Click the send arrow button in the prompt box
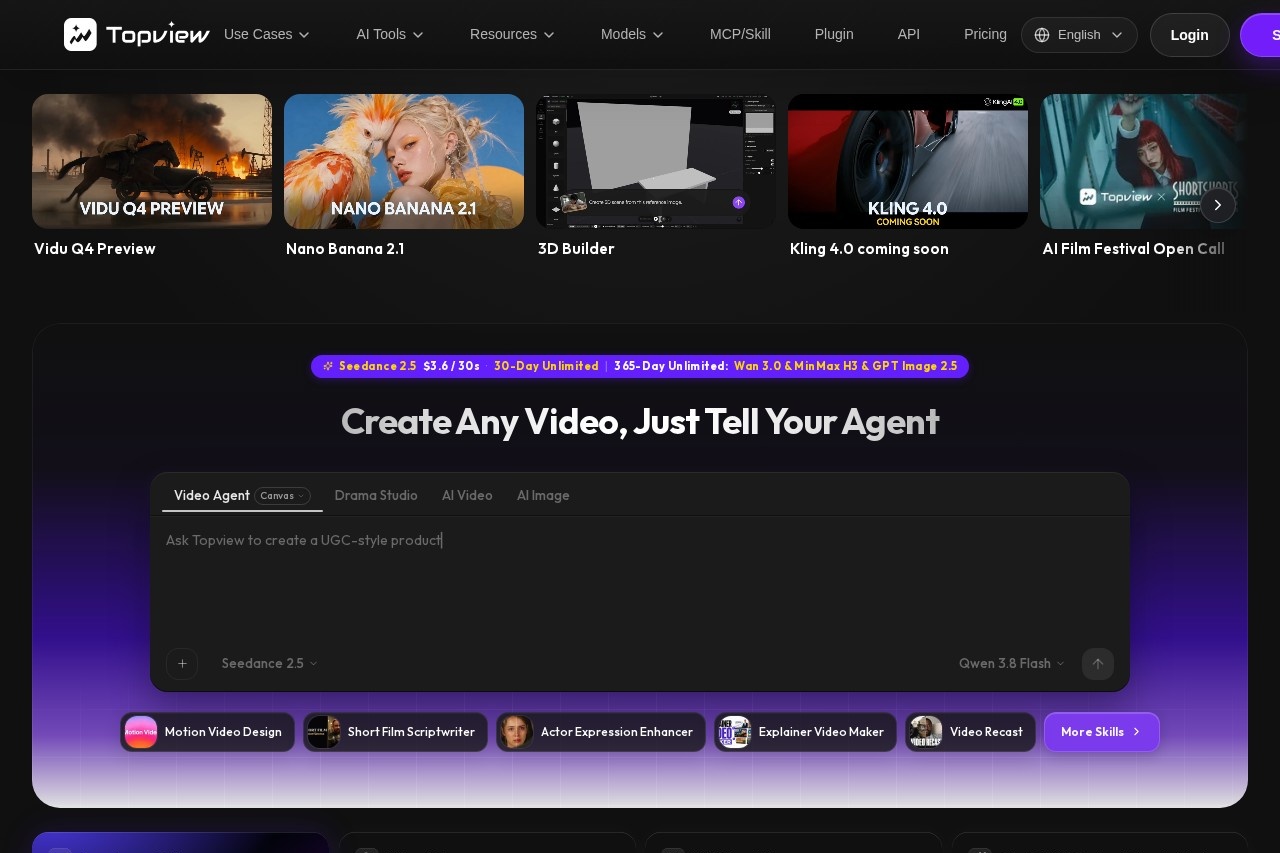This screenshot has height=853, width=1280. pyautogui.click(x=1098, y=664)
